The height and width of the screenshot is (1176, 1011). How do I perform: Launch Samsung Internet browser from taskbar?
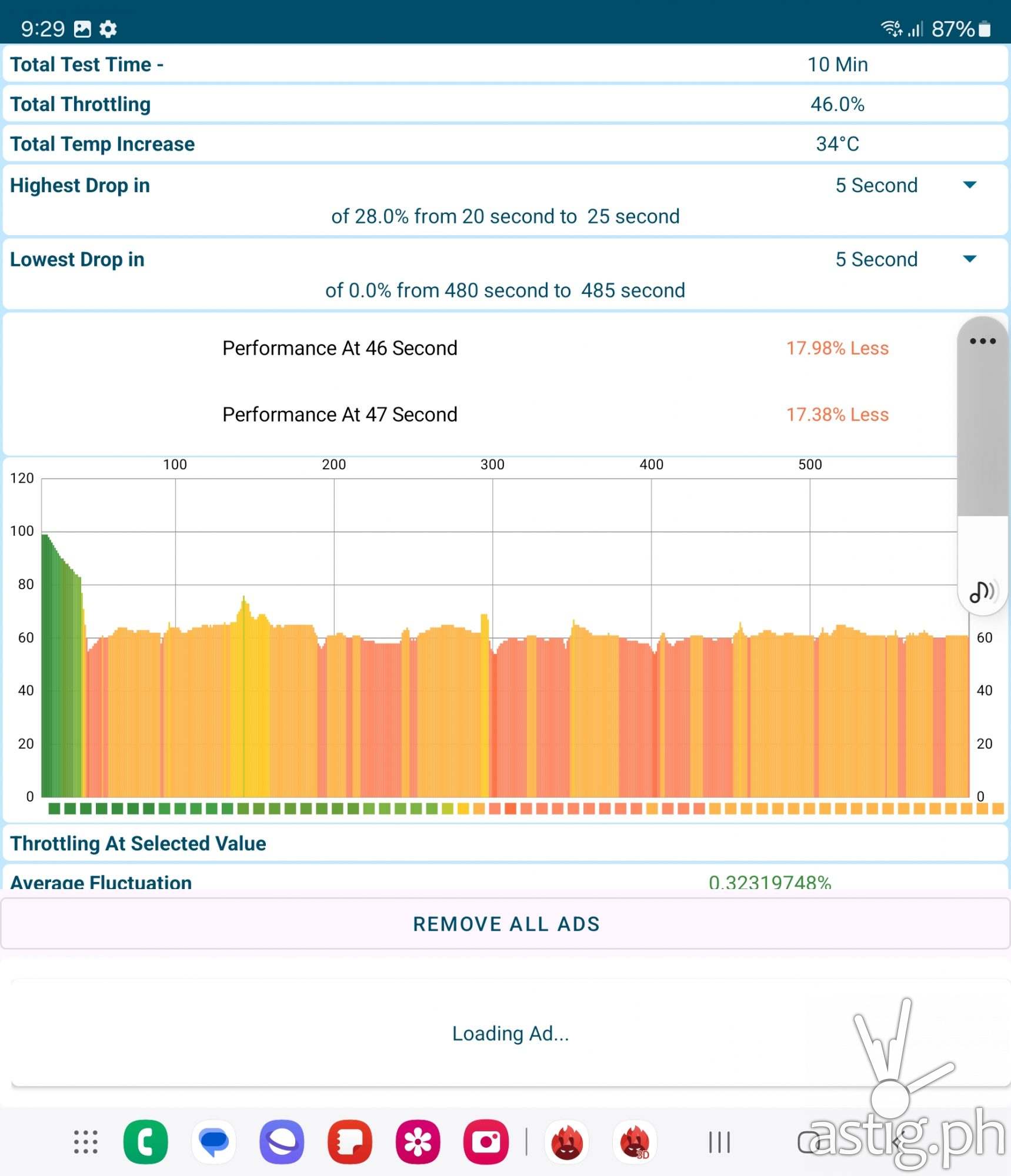282,1142
